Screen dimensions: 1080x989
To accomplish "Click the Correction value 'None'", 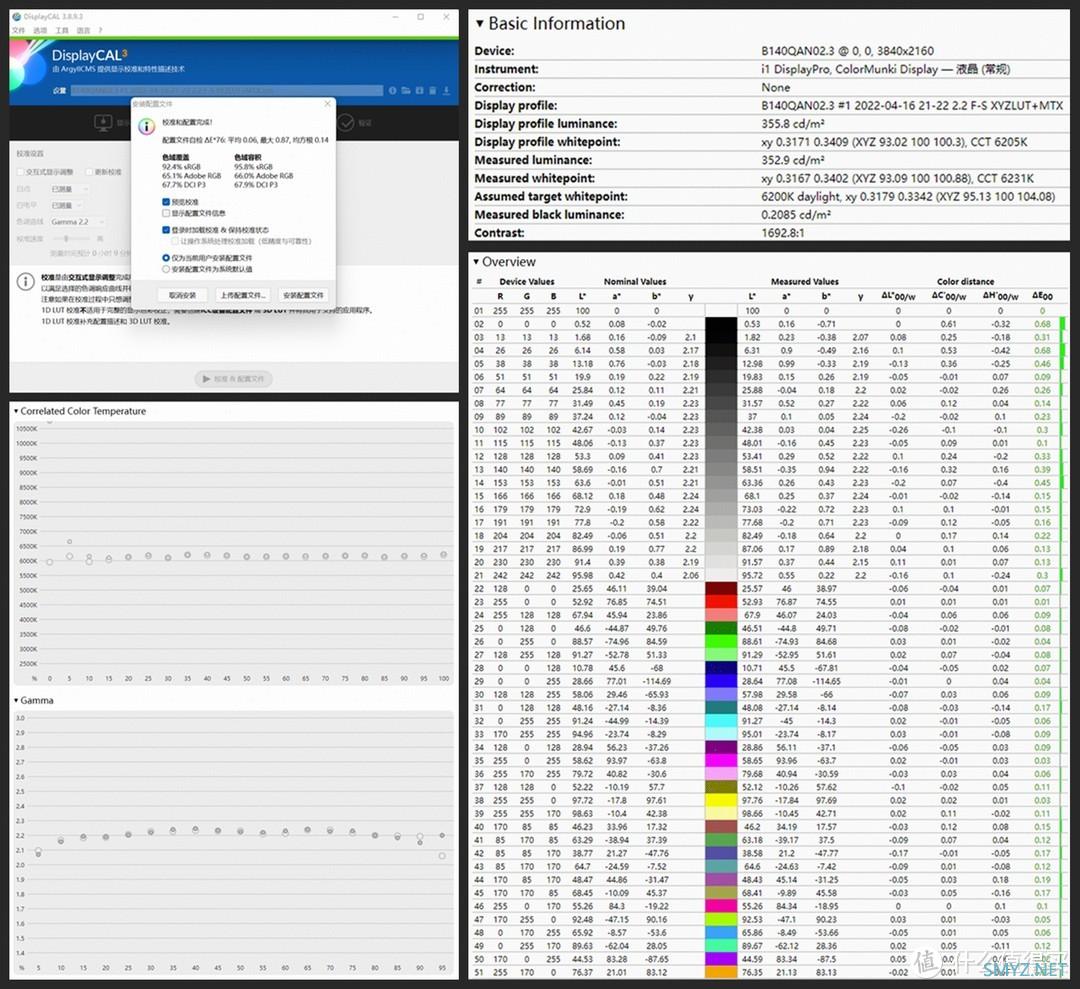I will tap(776, 87).
